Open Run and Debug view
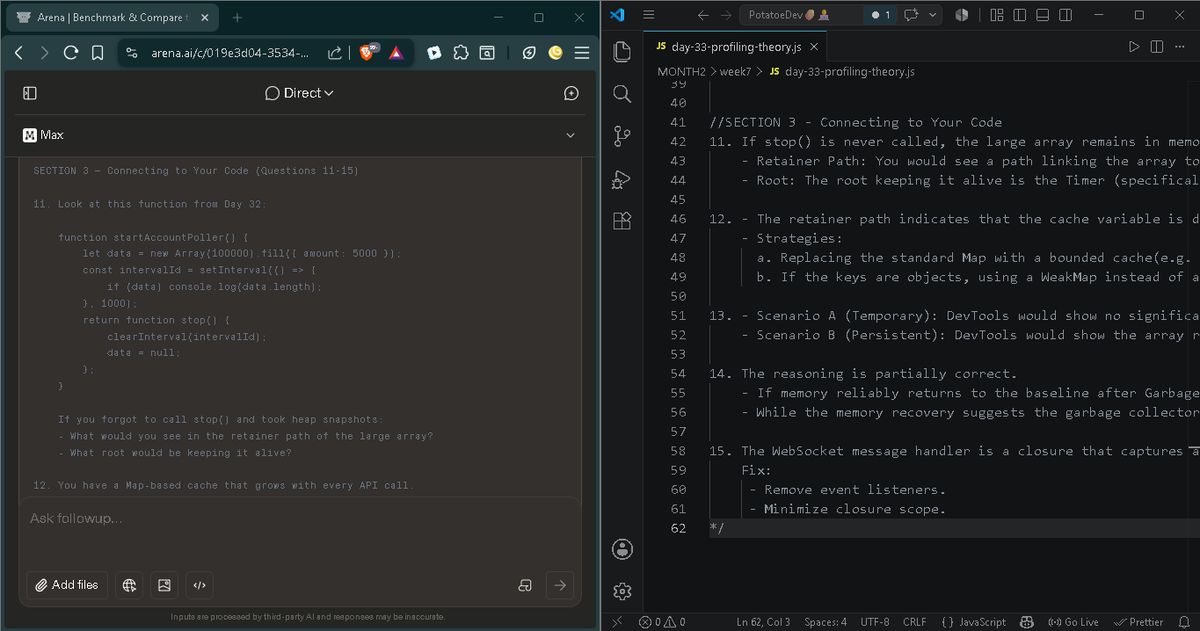The width and height of the screenshot is (1200, 631). (x=621, y=179)
